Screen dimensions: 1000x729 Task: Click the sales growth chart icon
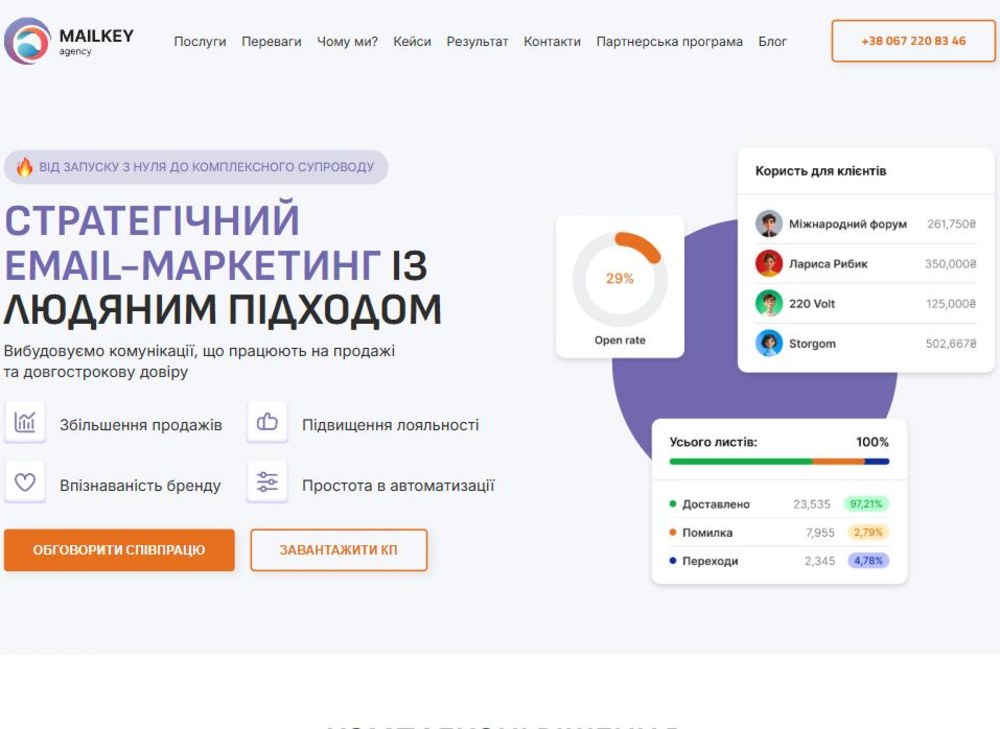click(x=25, y=422)
